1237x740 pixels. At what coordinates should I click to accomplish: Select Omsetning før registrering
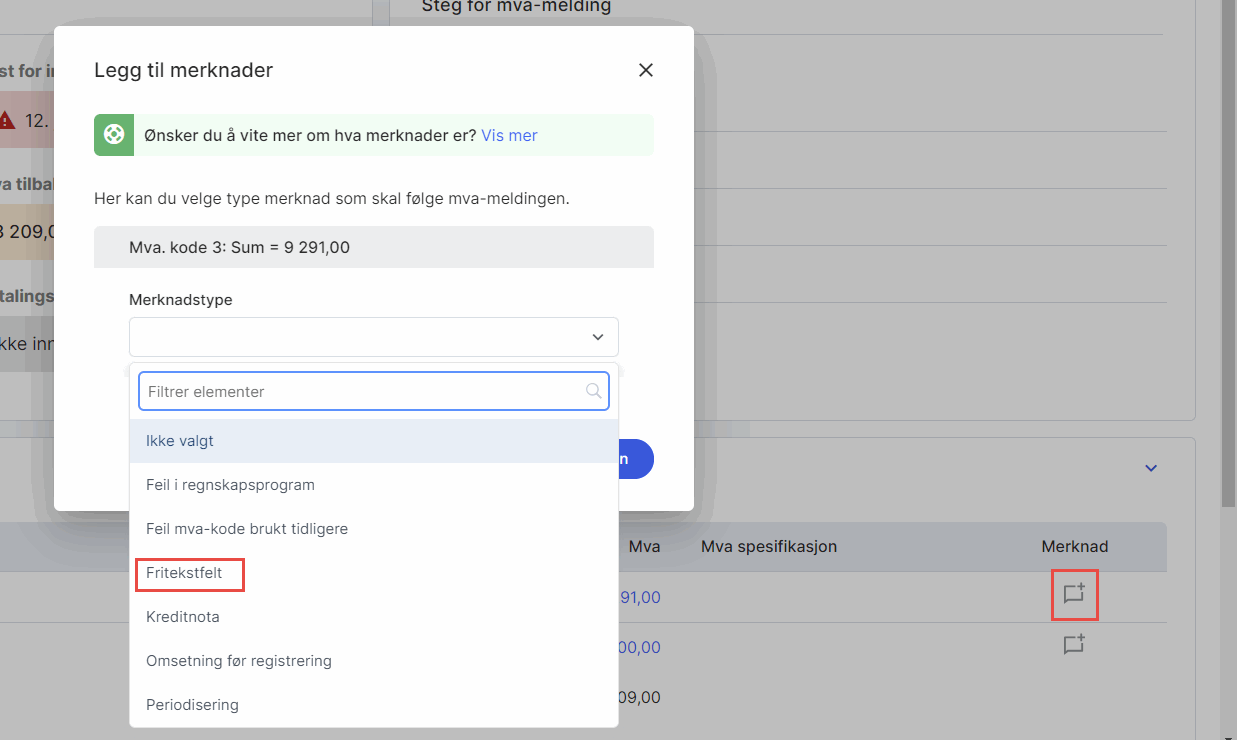click(239, 661)
